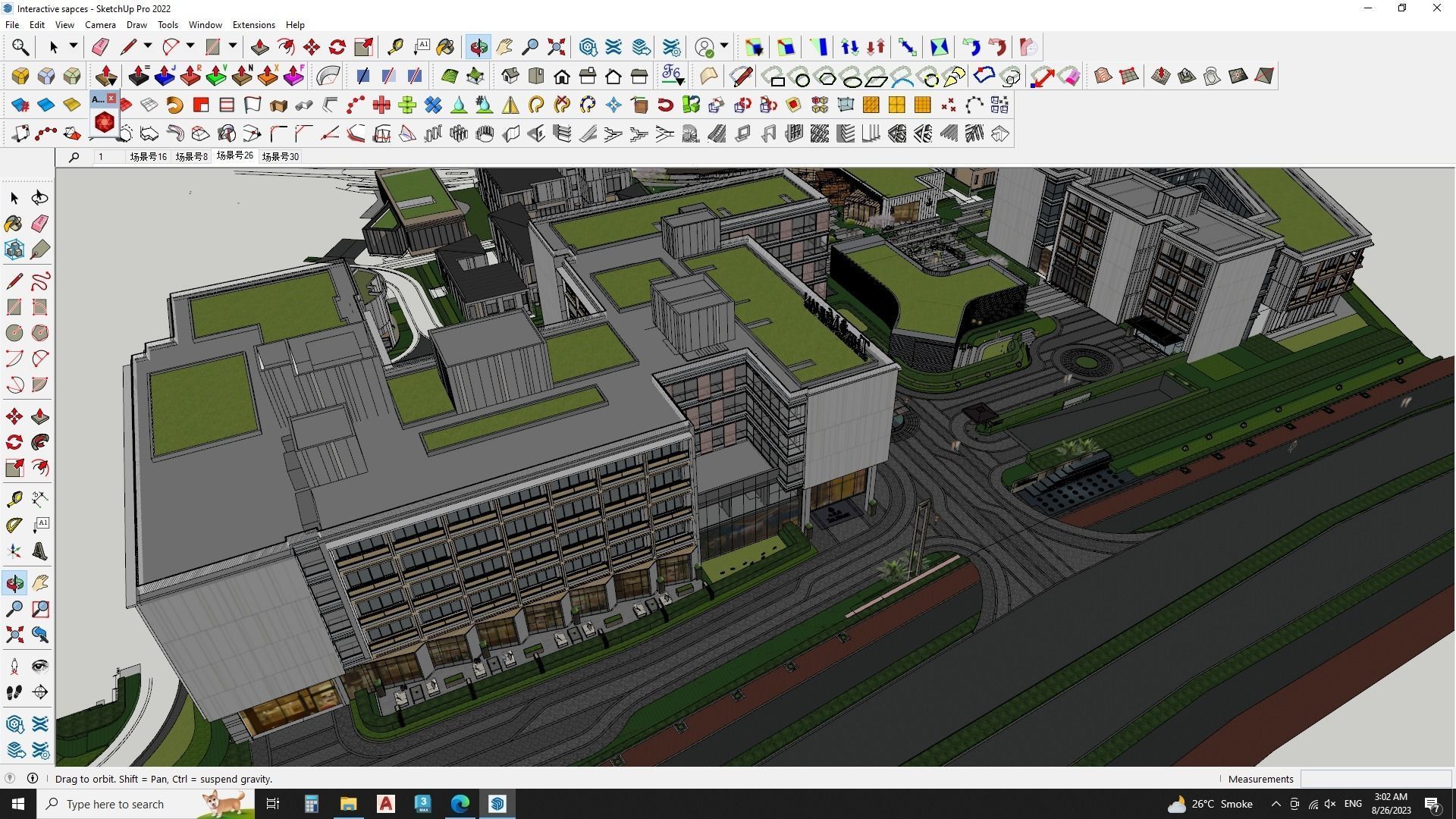
Task: Switch to scene tab 场景号30
Action: click(x=280, y=156)
